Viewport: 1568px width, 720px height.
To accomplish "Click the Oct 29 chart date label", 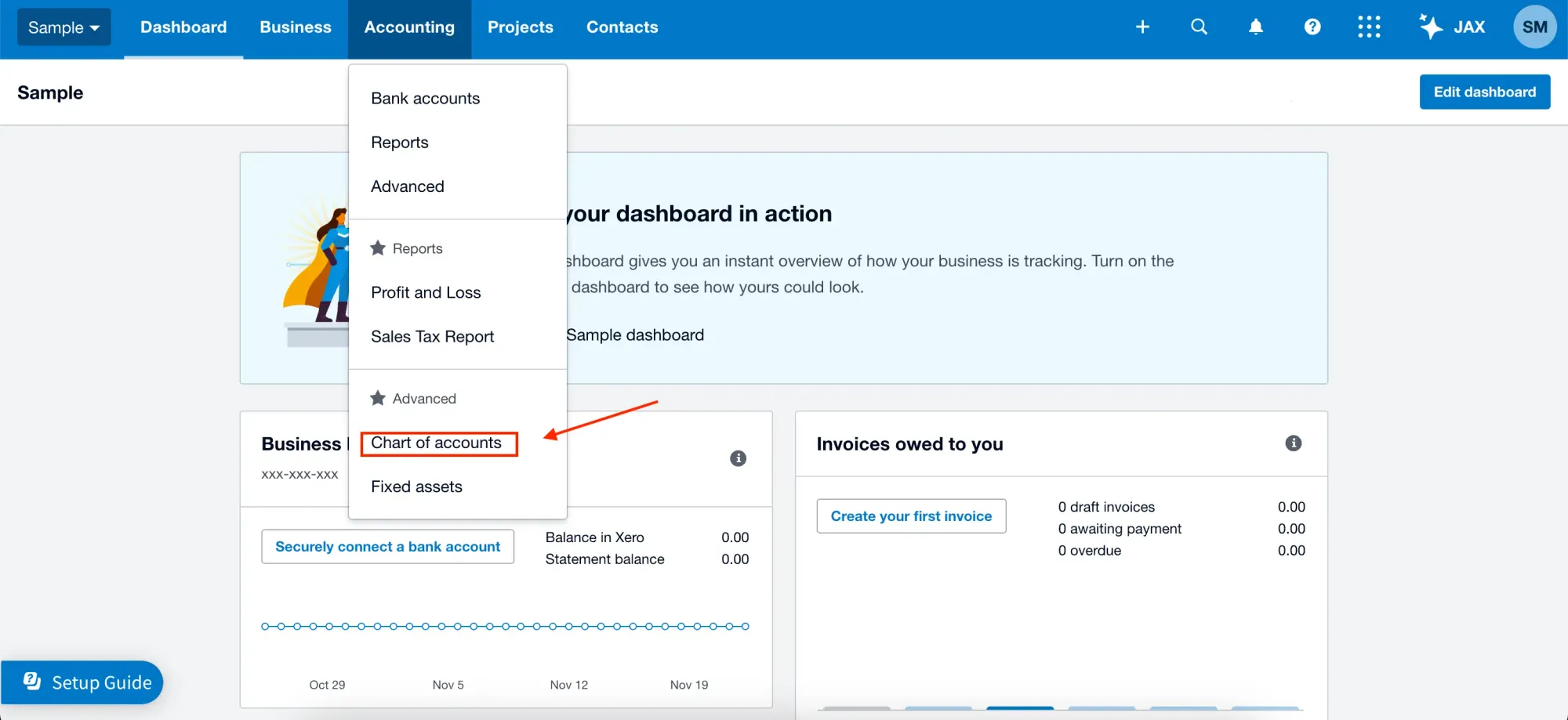I will click(327, 685).
